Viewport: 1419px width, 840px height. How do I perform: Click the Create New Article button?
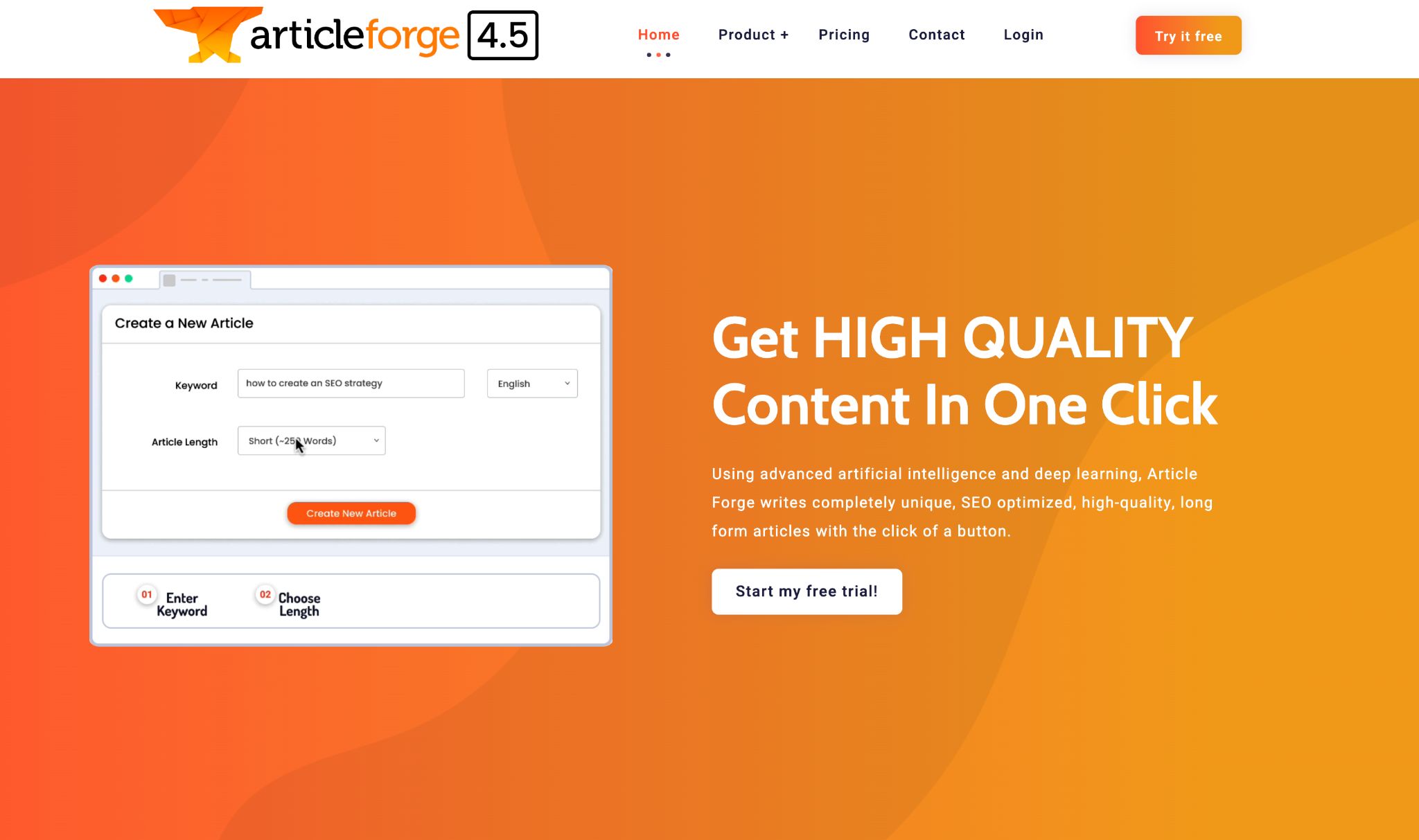click(351, 512)
